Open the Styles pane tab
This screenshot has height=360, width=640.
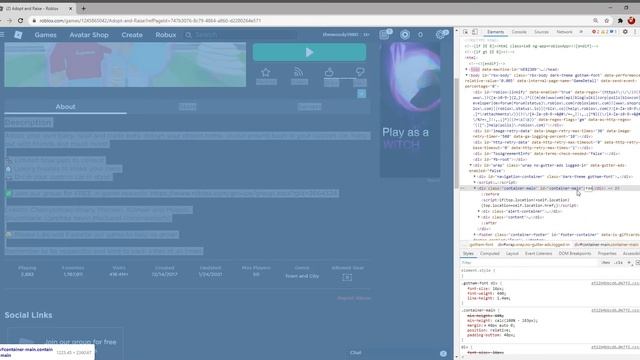tap(468, 253)
